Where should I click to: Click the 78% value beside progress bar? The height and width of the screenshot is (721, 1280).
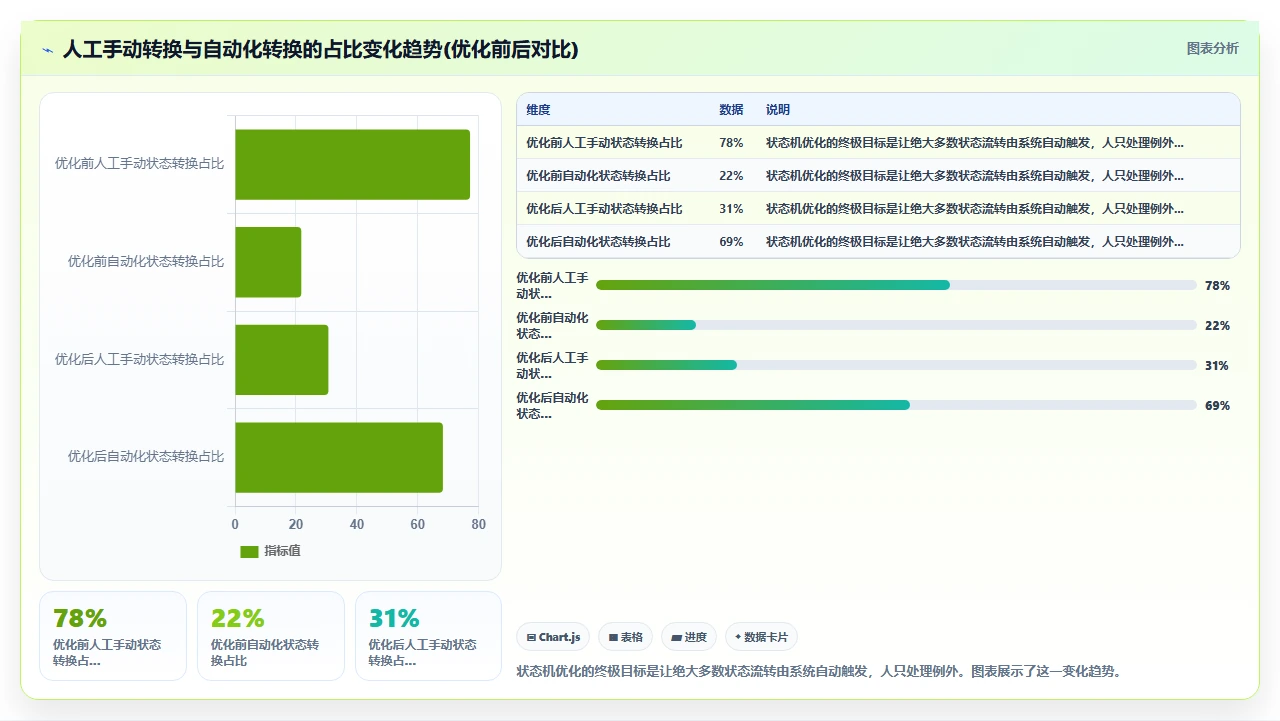click(x=1217, y=286)
